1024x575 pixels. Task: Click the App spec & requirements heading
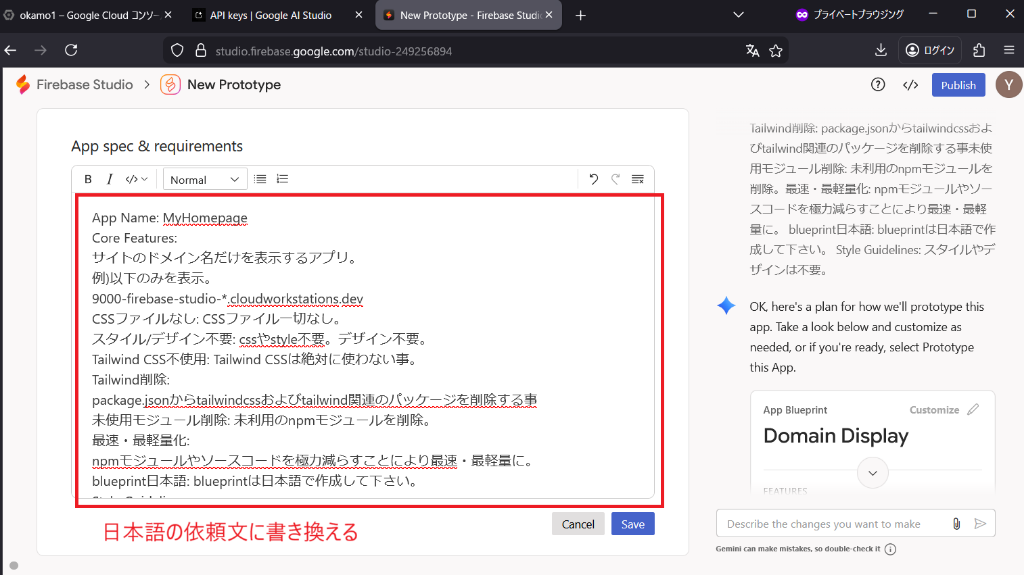click(157, 146)
